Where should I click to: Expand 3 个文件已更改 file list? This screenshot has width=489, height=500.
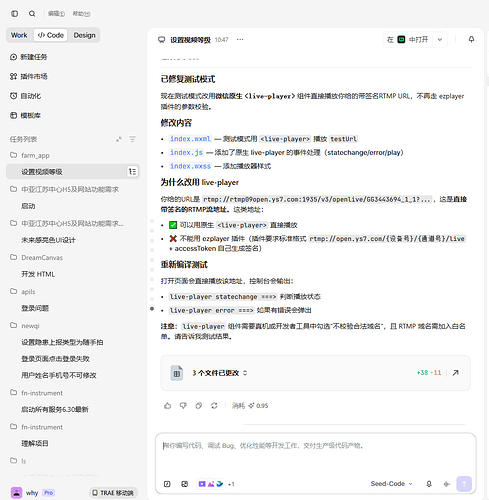pyautogui.click(x=220, y=373)
